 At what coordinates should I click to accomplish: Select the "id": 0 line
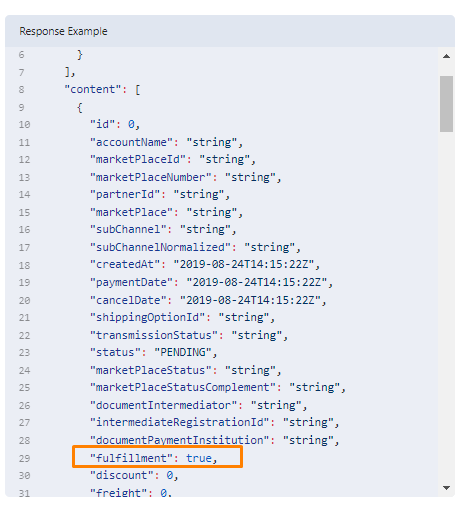115,124
